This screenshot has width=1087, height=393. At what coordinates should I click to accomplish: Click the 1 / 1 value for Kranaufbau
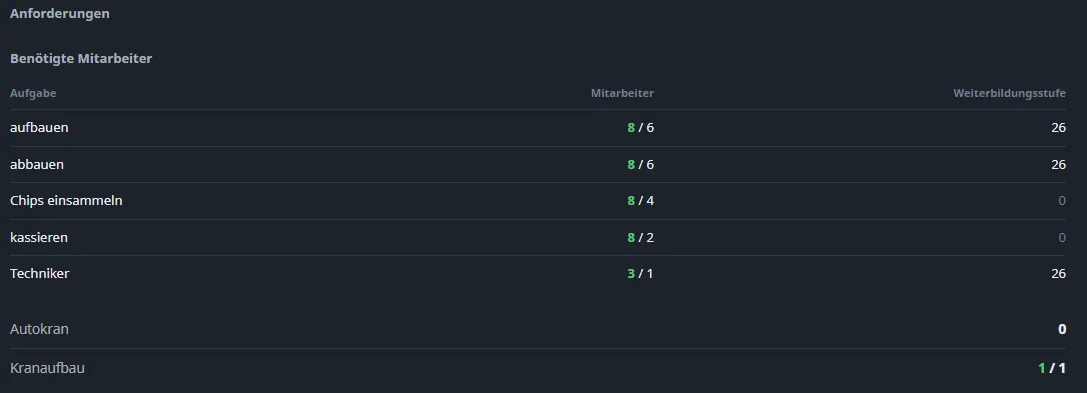coord(1052,368)
